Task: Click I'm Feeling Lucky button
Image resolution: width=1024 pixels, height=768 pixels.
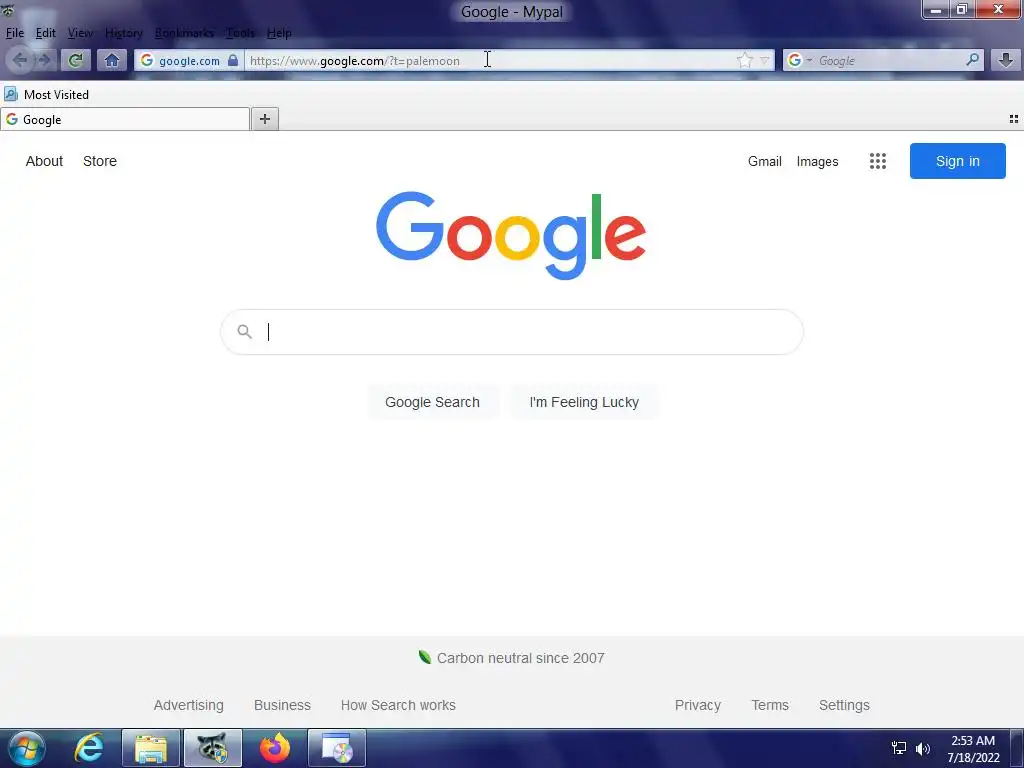Action: [584, 402]
